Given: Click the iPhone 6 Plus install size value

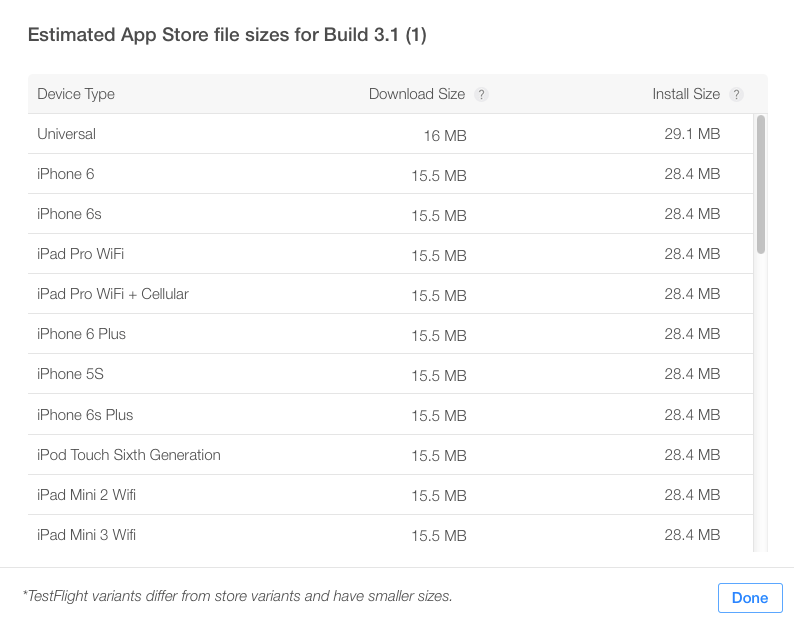Looking at the screenshot, I should coord(692,334).
